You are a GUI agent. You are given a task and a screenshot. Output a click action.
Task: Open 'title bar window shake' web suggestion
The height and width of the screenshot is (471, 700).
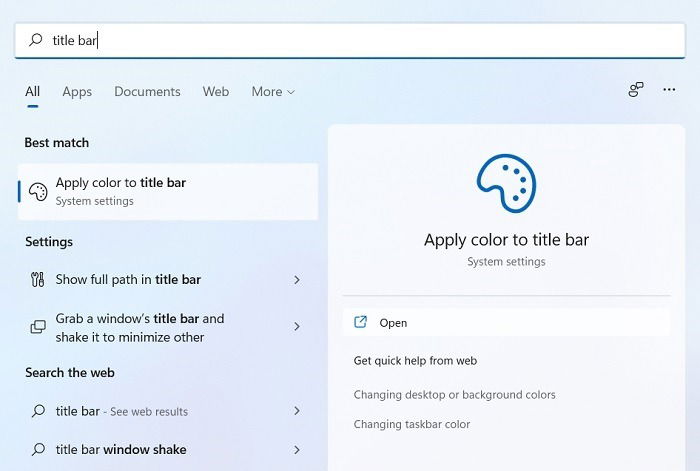coord(168,450)
